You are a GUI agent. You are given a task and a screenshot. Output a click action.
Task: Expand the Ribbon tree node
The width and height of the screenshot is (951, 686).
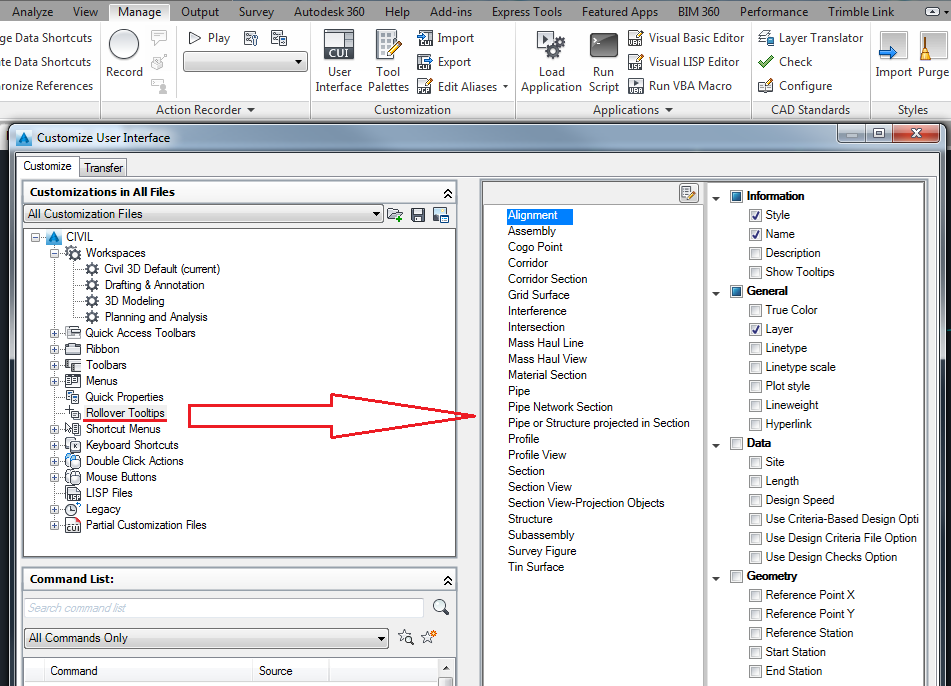click(x=55, y=349)
